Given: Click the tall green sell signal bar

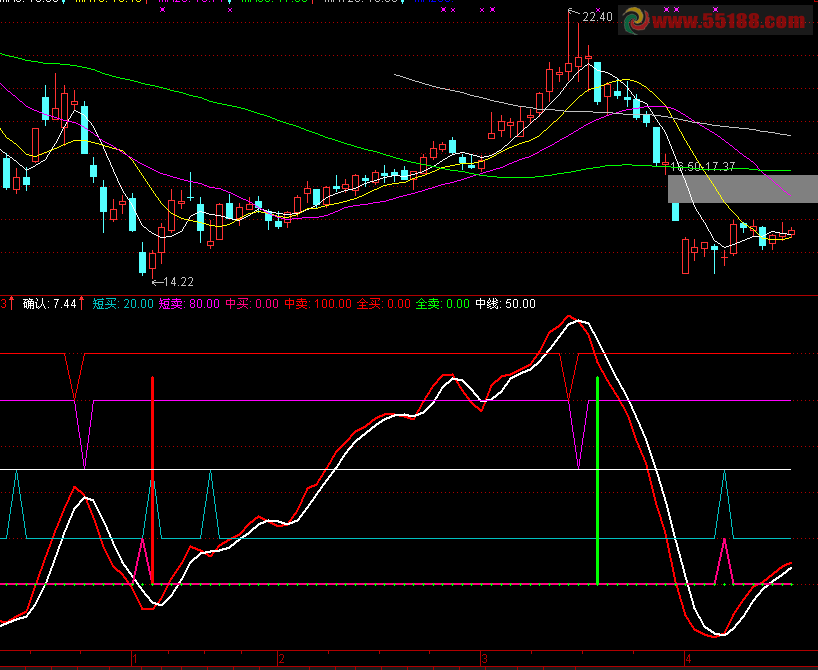Looking at the screenshot, I should click(597, 480).
